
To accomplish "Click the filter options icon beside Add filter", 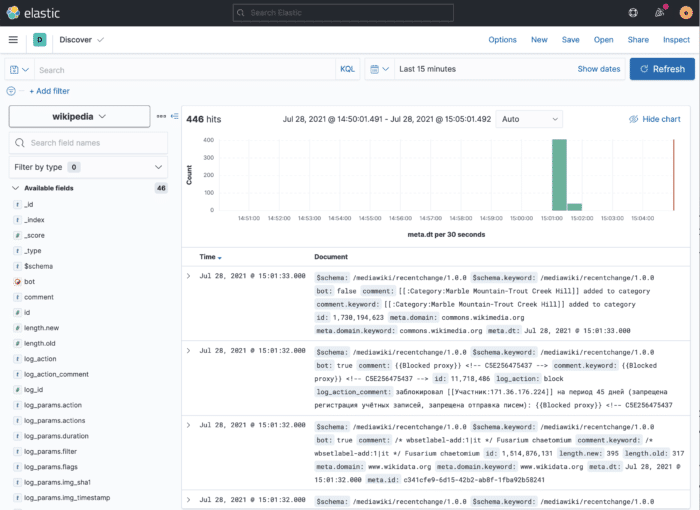I will coord(11,91).
